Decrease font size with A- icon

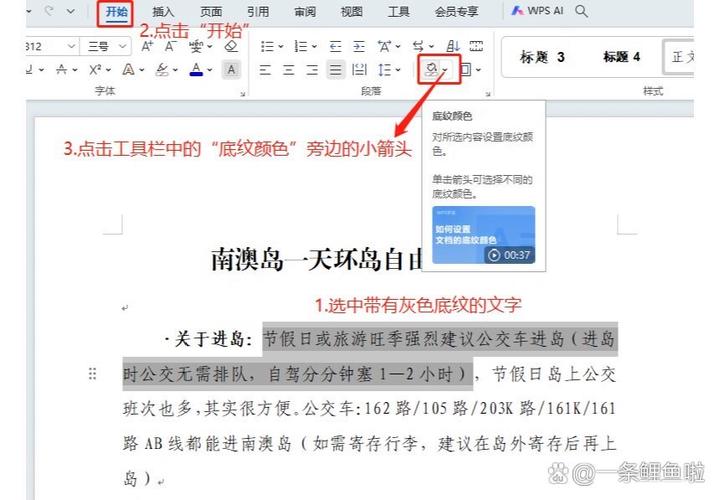click(171, 46)
